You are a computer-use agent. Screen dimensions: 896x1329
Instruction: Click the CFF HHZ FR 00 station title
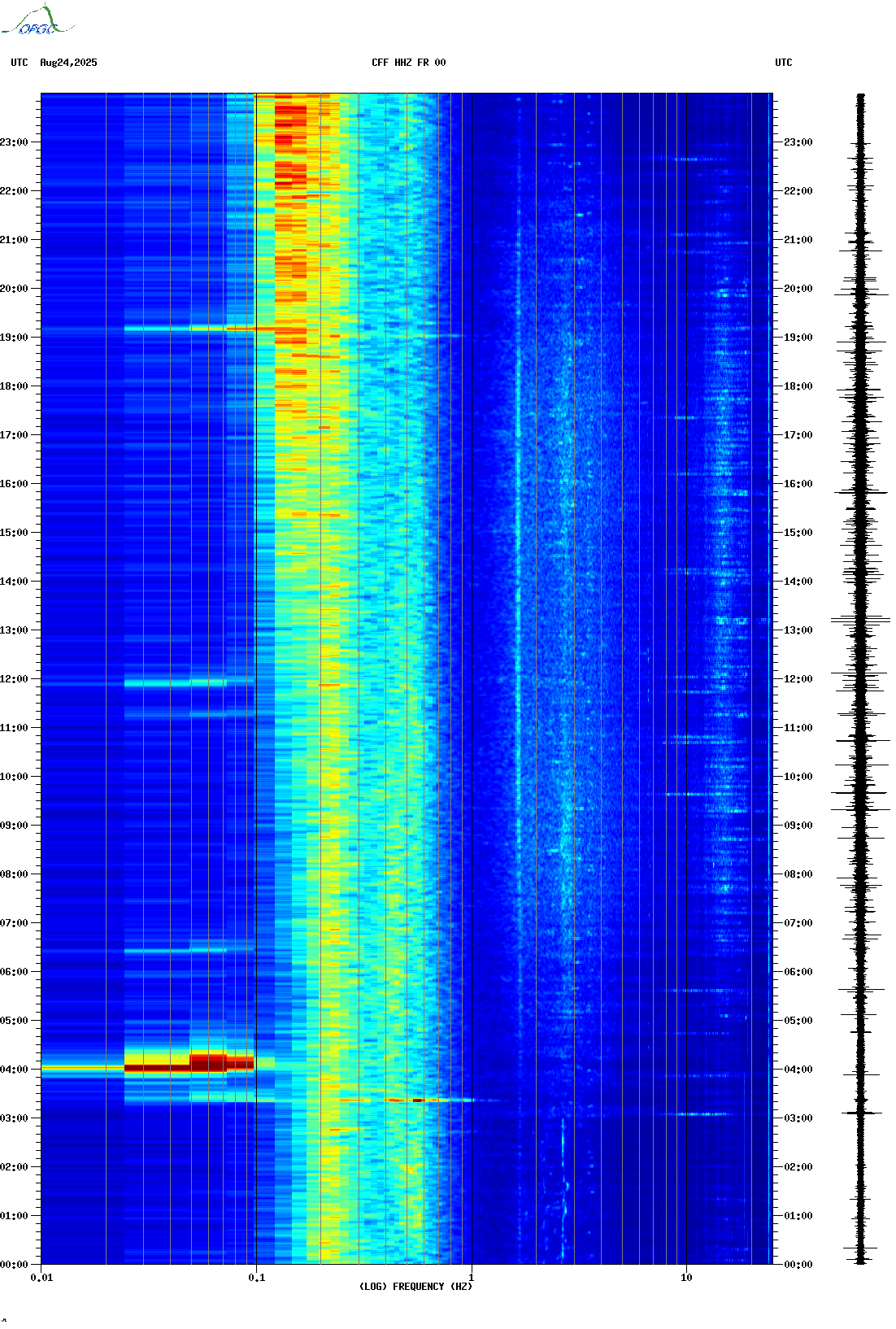point(409,63)
